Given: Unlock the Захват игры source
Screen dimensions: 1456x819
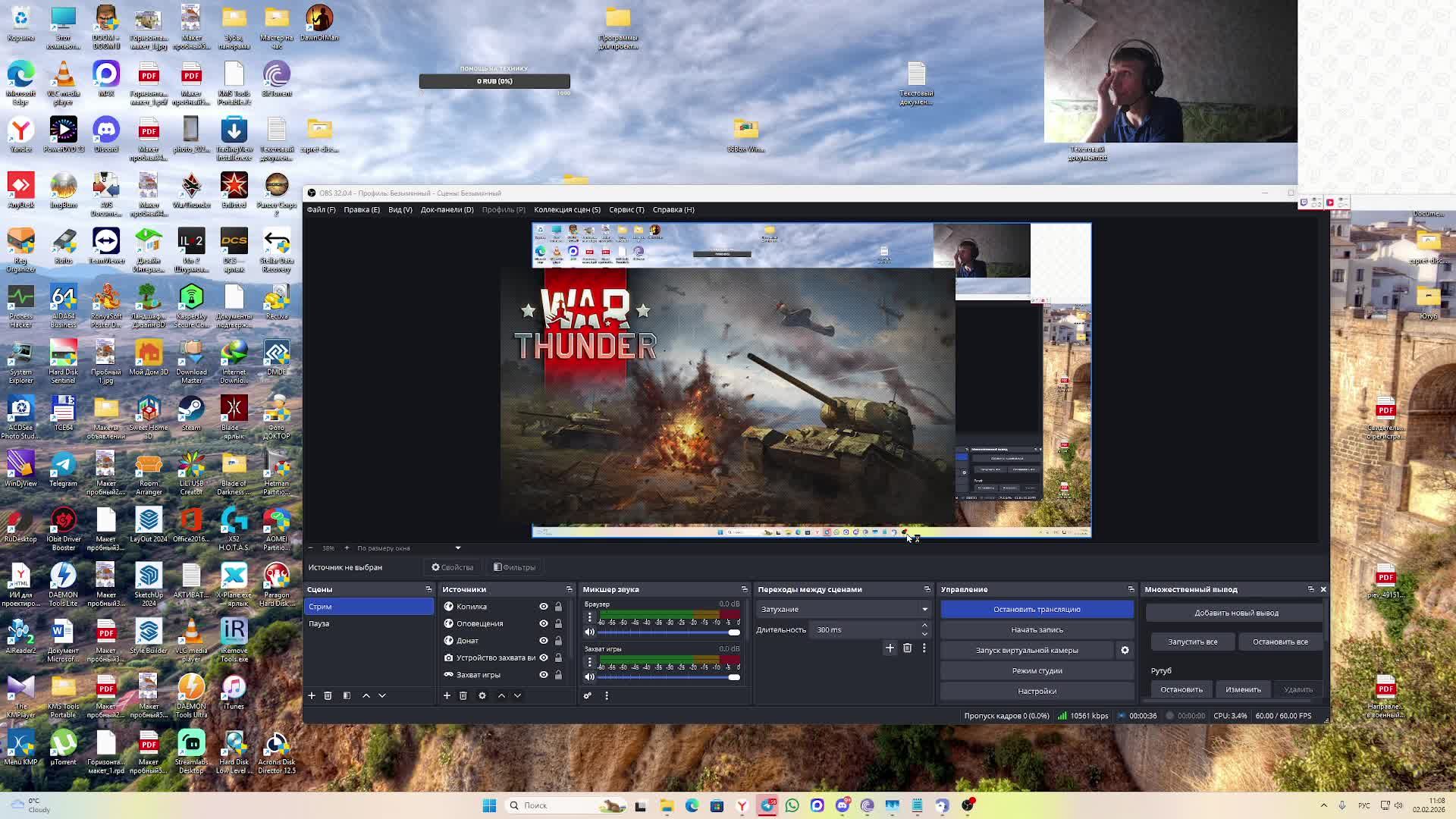Looking at the screenshot, I should 558,675.
